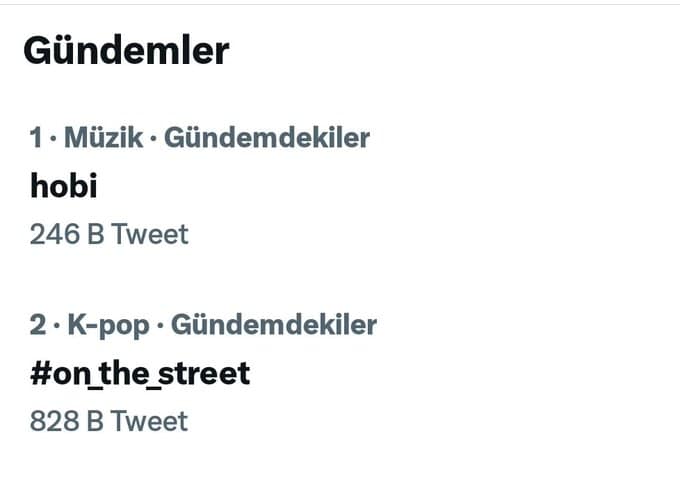Click Gündemdekiler label above hobi
The width and height of the screenshot is (680, 477).
tap(266, 138)
